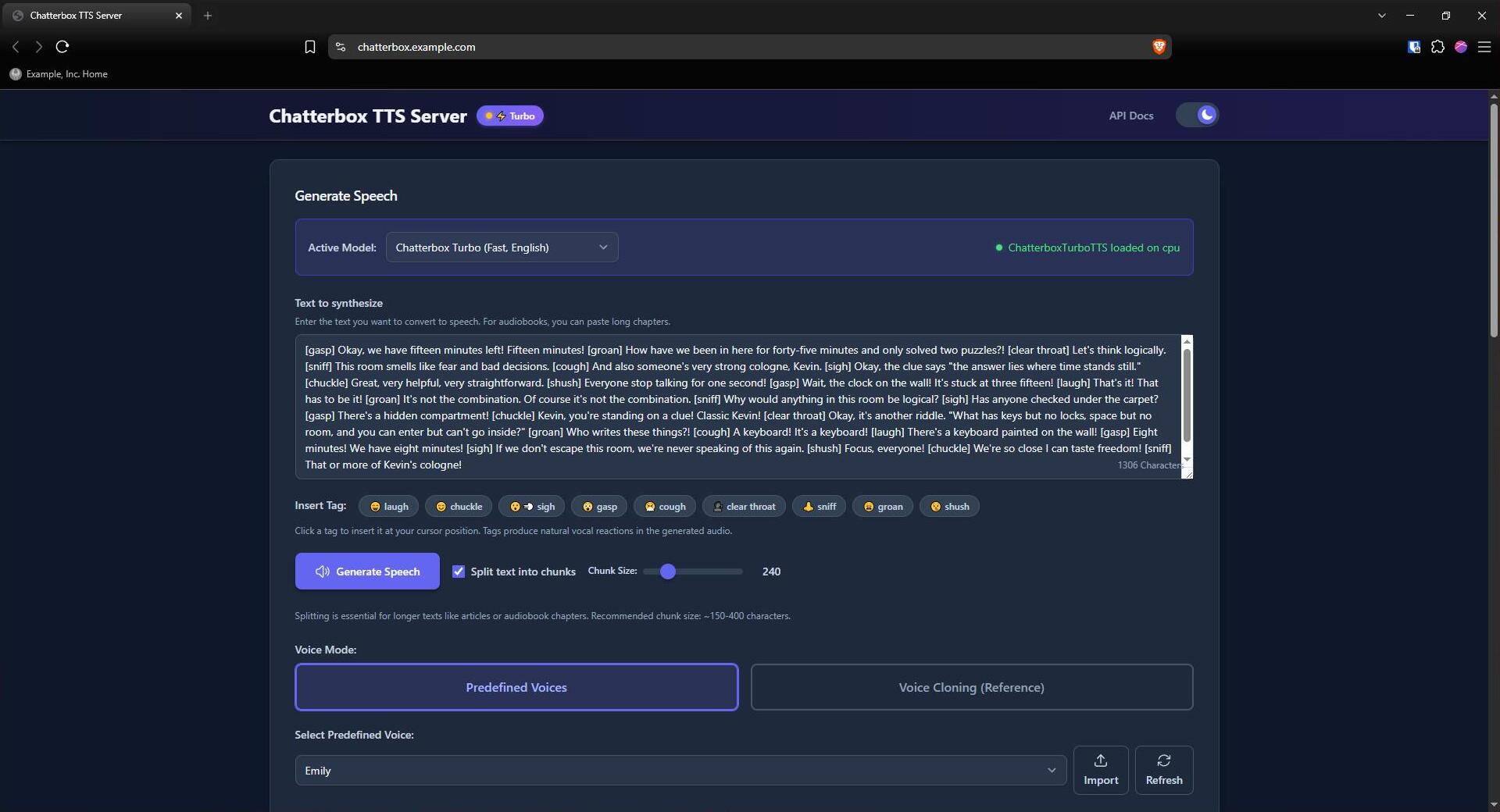Image resolution: width=1500 pixels, height=812 pixels.
Task: Open the tab search chevron
Action: 1381,16
